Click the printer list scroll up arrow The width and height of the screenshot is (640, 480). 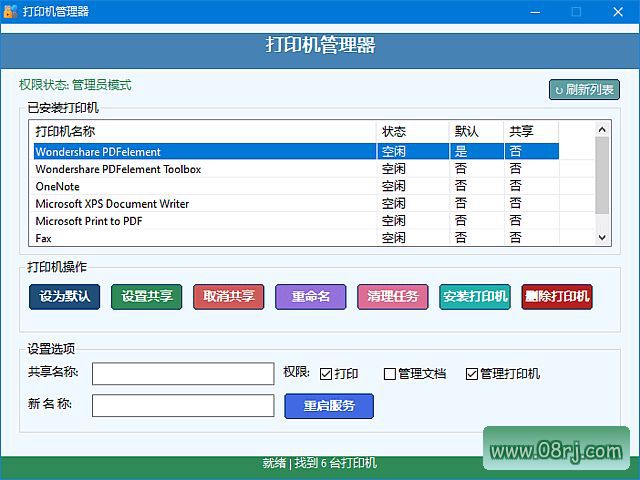click(x=602, y=129)
